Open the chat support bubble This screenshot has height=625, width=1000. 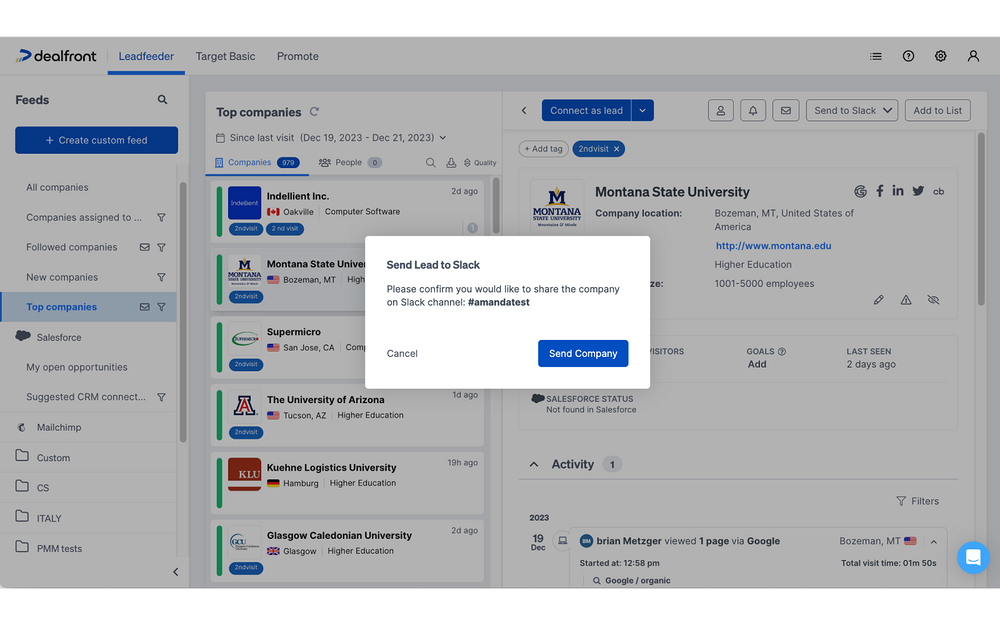[973, 557]
